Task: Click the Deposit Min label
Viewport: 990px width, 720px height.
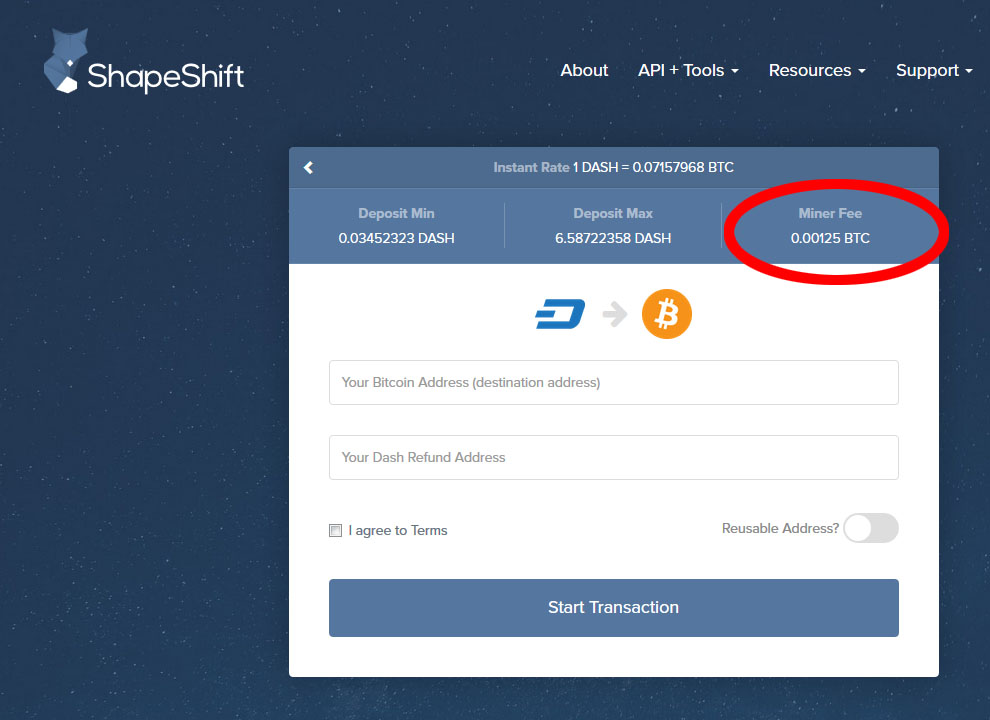Action: [x=397, y=213]
